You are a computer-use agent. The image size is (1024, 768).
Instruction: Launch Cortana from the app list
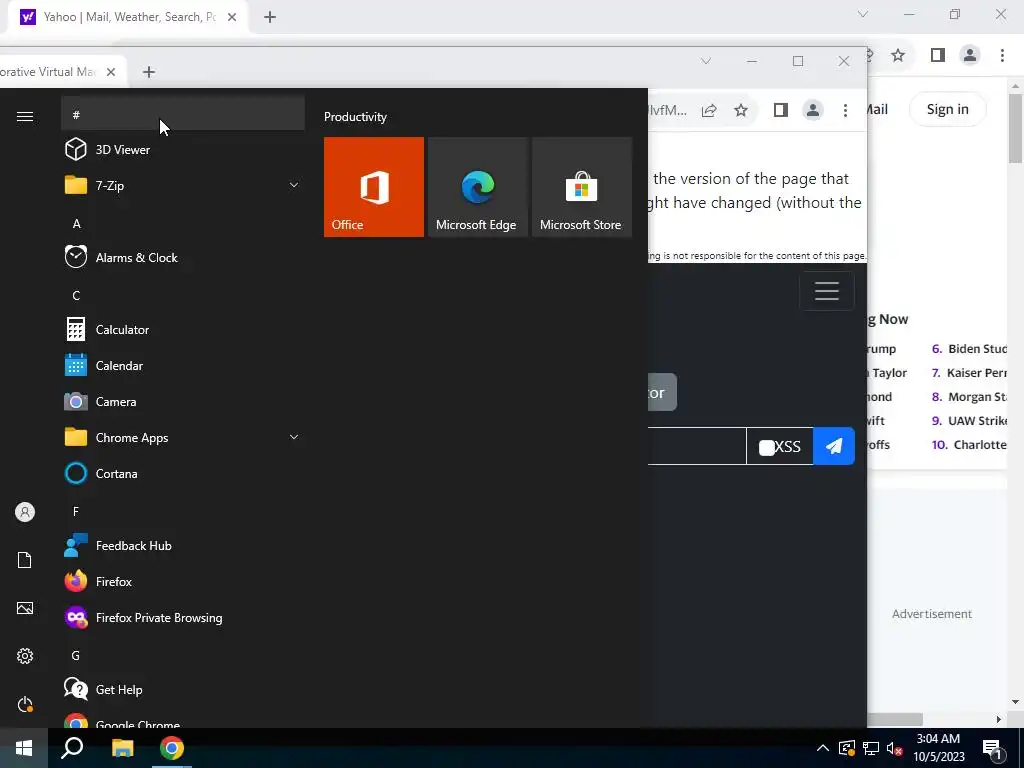[183, 473]
